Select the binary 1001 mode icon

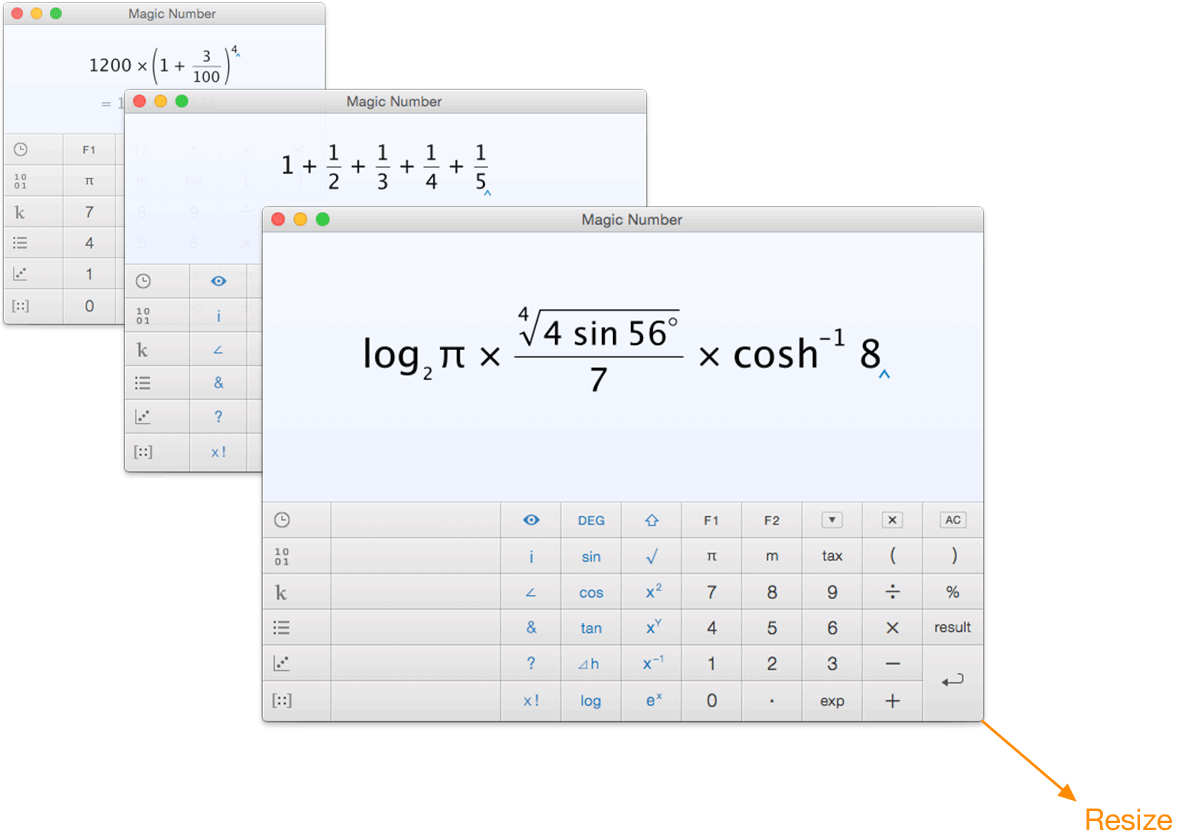281,556
